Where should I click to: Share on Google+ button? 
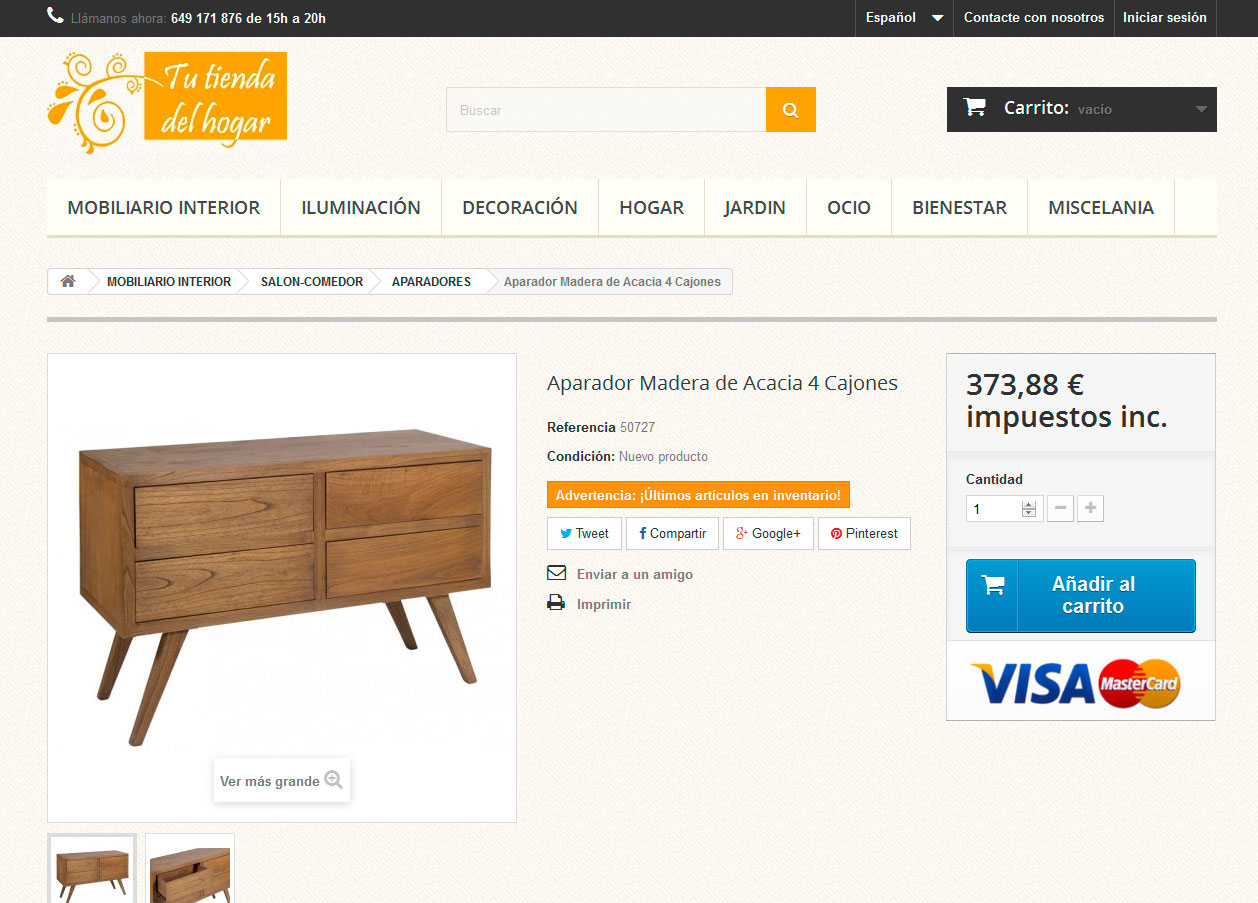coord(768,533)
